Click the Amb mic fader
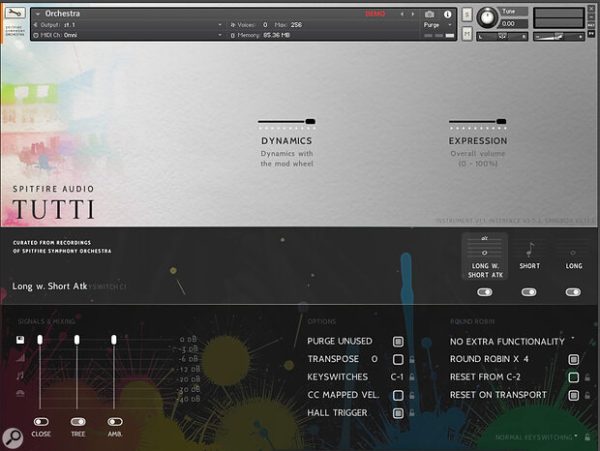 click(114, 340)
